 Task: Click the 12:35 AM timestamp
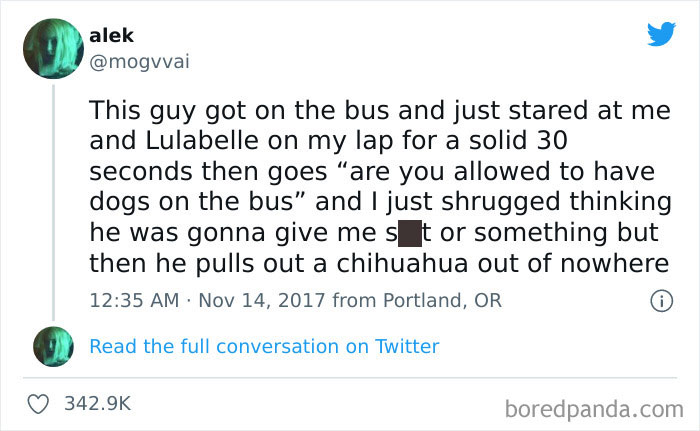[x=132, y=300]
